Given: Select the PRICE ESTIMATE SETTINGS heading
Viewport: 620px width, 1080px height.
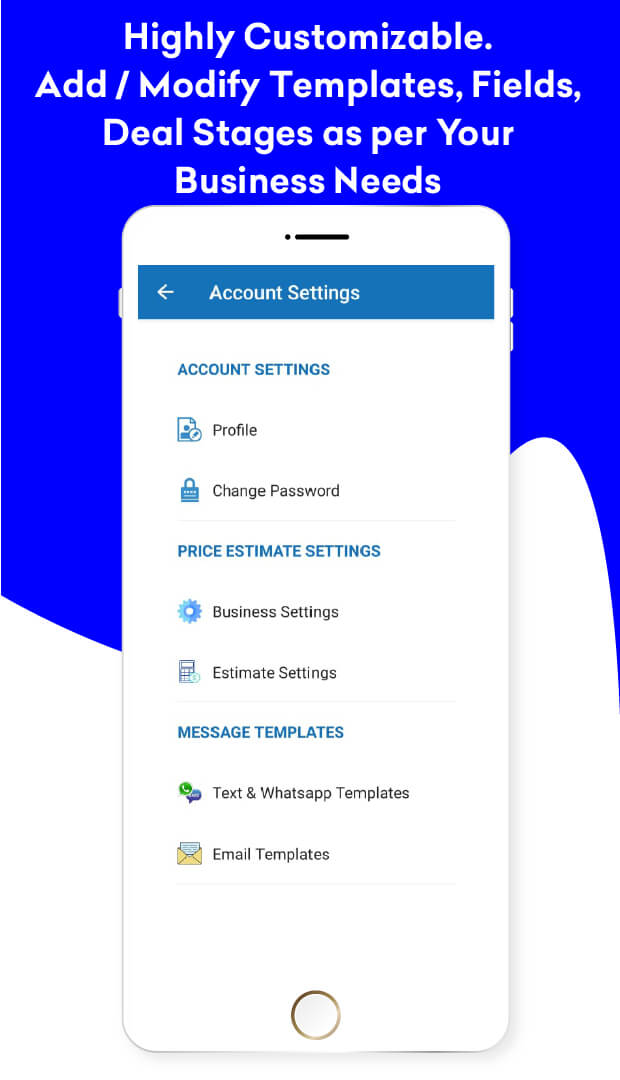Looking at the screenshot, I should (x=279, y=551).
